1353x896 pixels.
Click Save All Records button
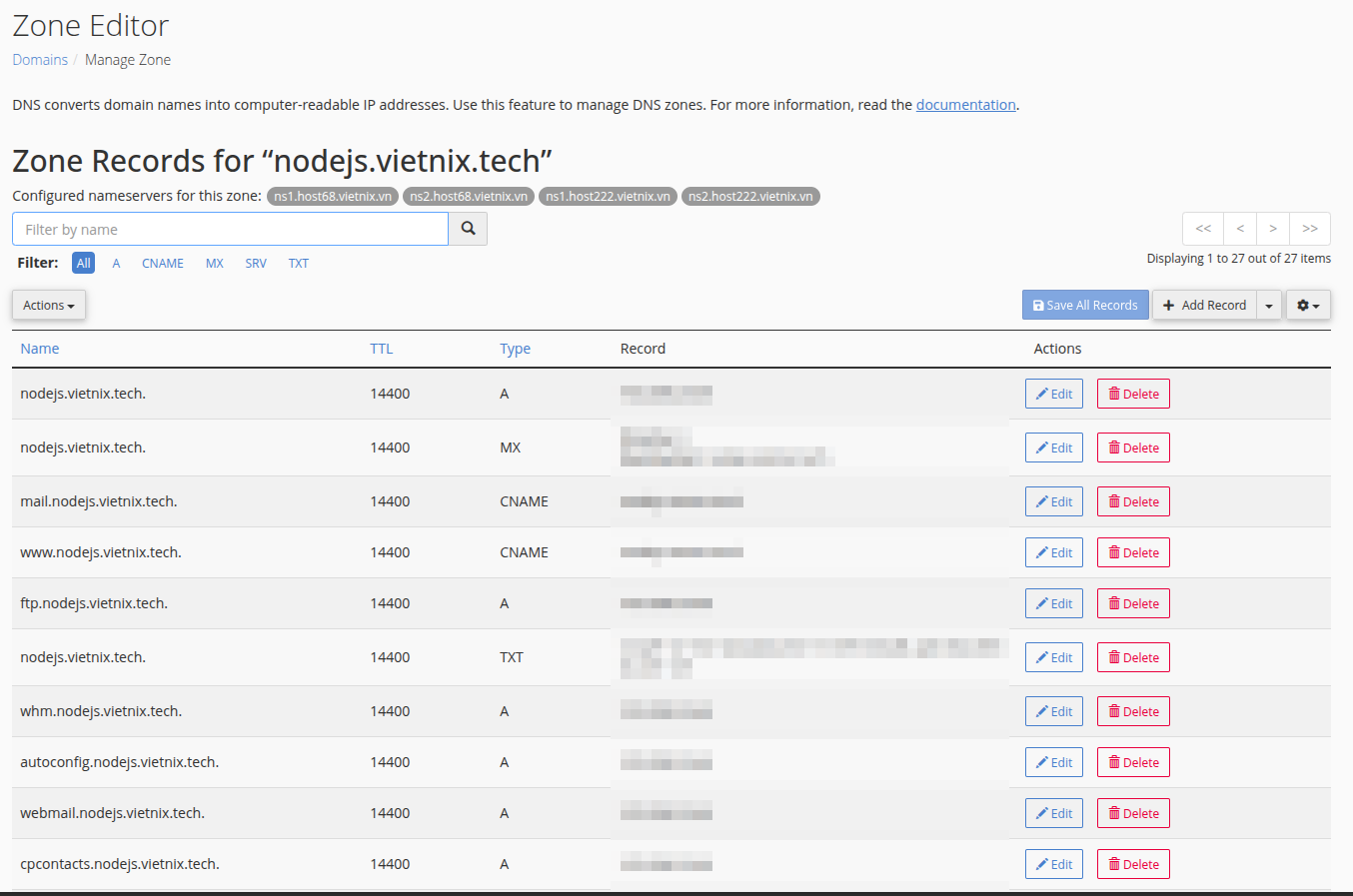coord(1085,306)
